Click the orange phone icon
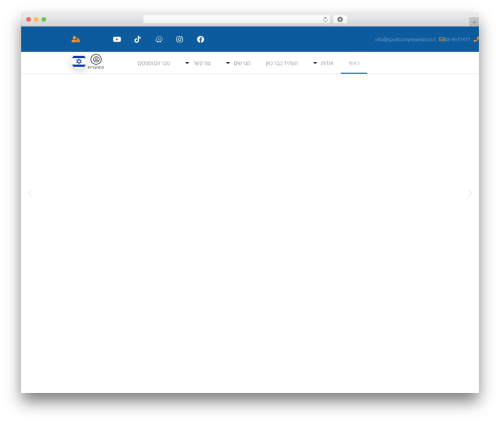The image size is (500, 423). (x=476, y=39)
